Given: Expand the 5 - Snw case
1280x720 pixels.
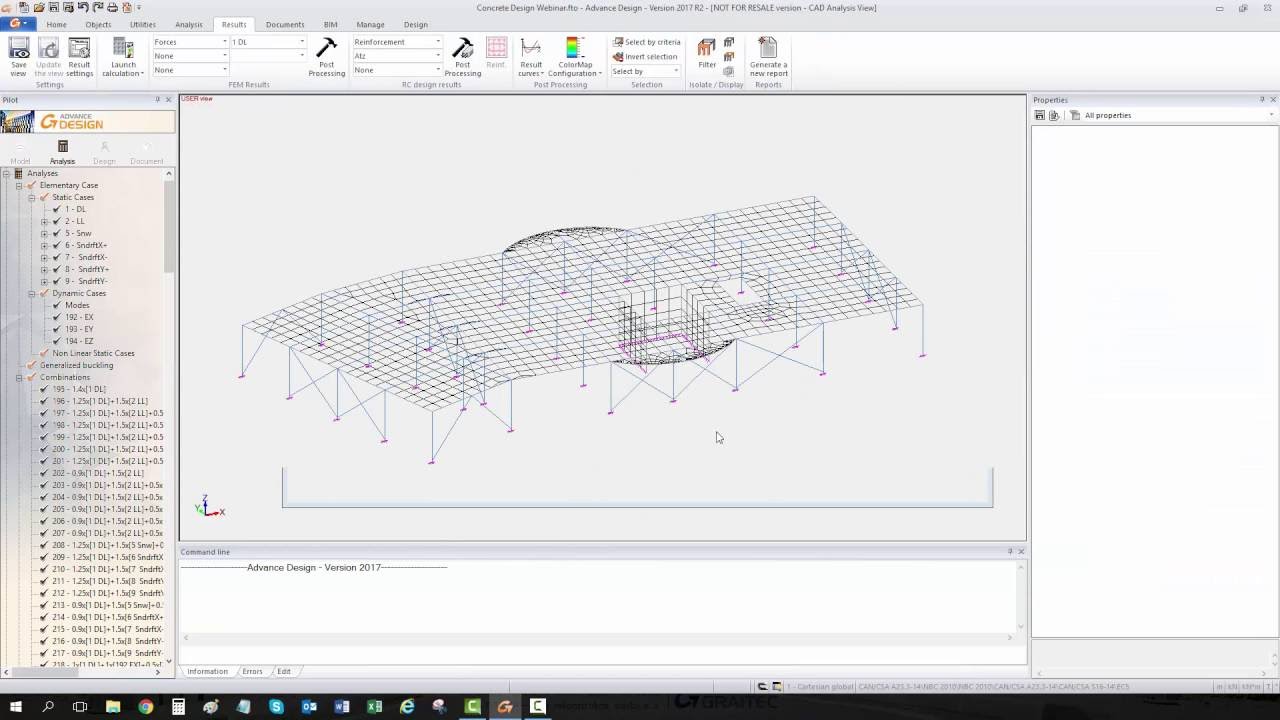Looking at the screenshot, I should click(x=44, y=233).
